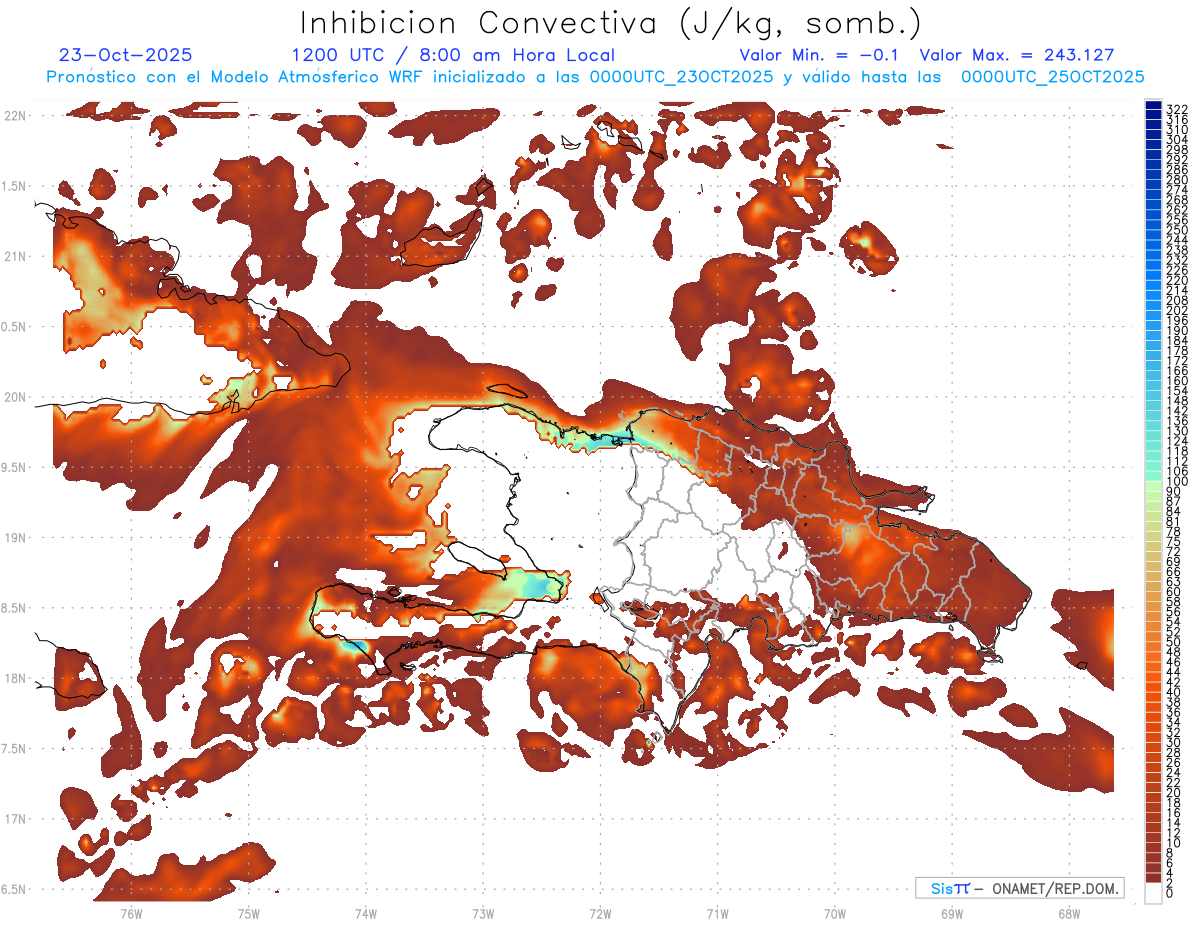Screen dimensions: 1200x927
Task: Click the "Valor Min. = -0.1" text
Action: coord(820,55)
